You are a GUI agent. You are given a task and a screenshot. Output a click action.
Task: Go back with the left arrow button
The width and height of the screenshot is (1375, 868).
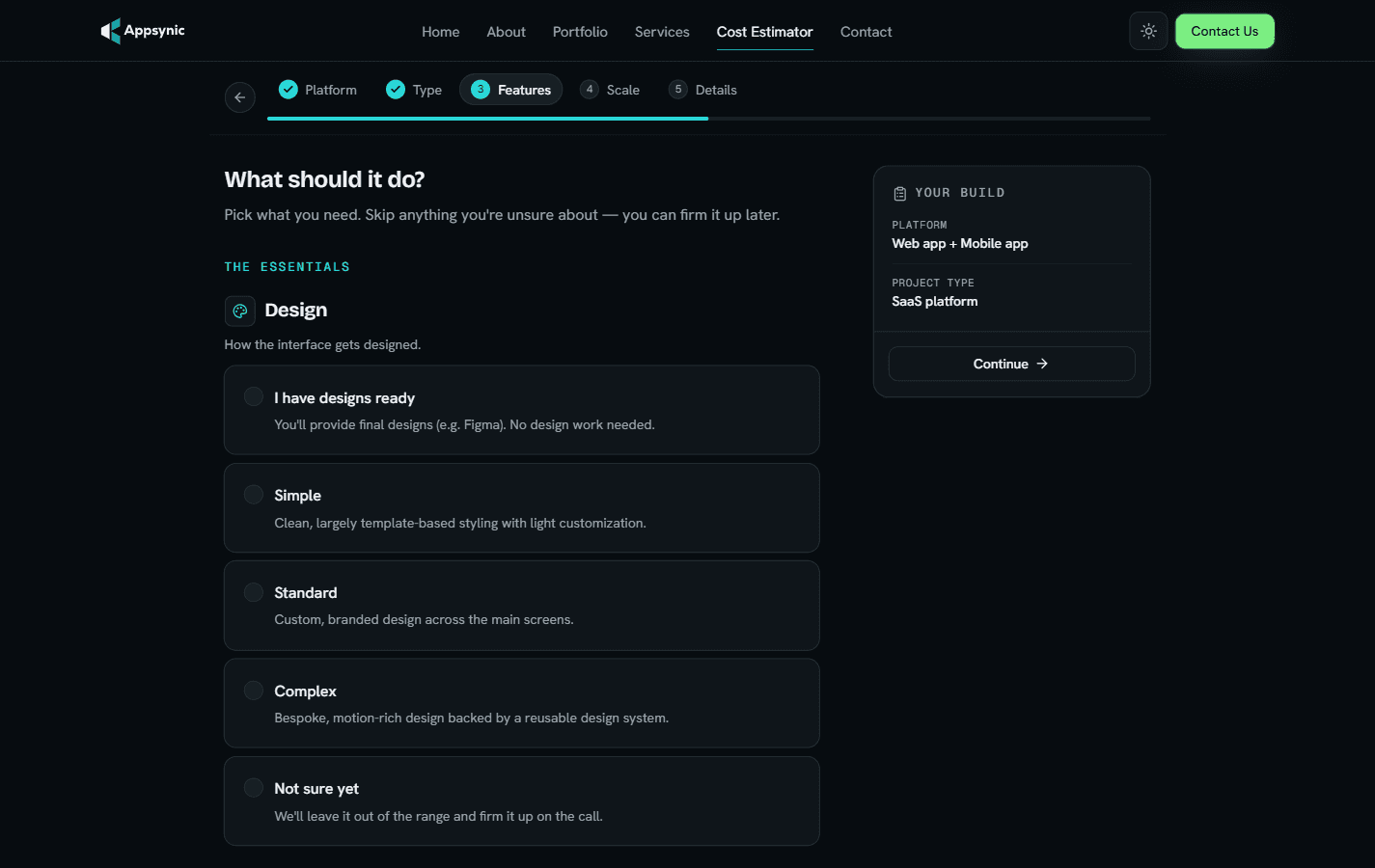point(240,97)
